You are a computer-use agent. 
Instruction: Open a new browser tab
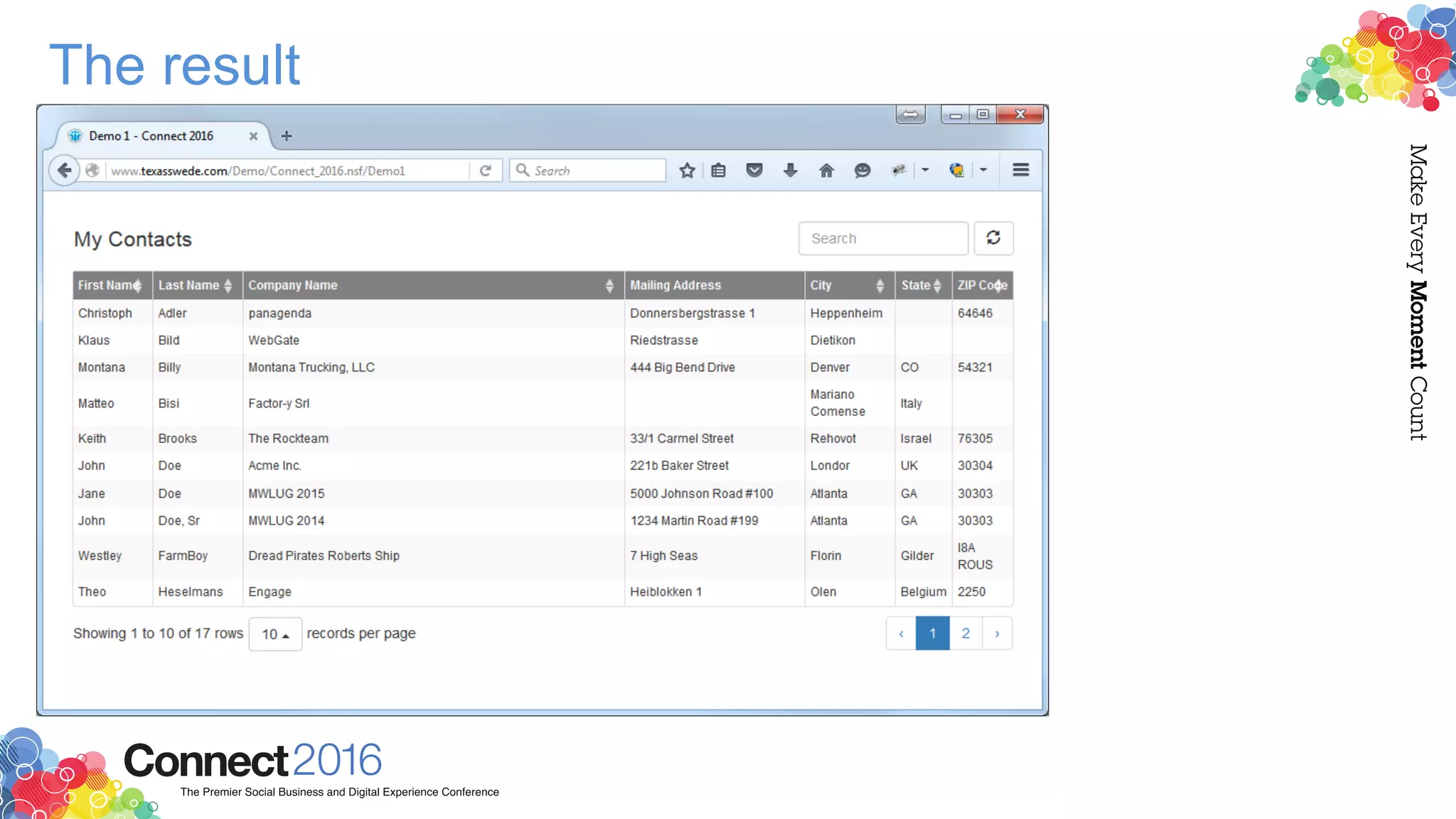tap(287, 136)
